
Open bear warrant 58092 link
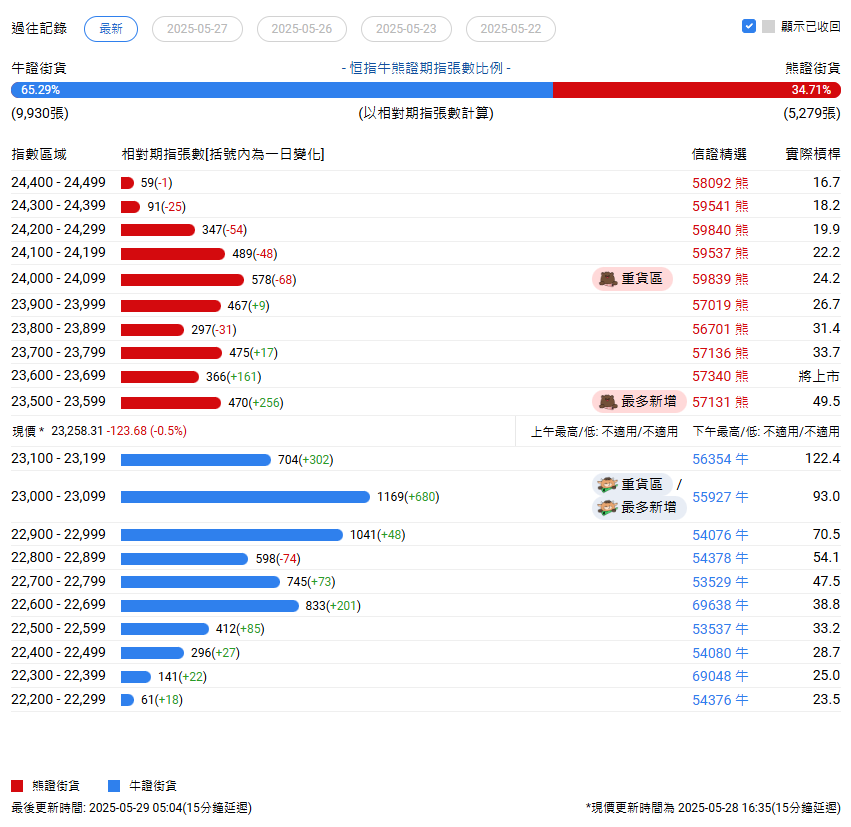(711, 183)
